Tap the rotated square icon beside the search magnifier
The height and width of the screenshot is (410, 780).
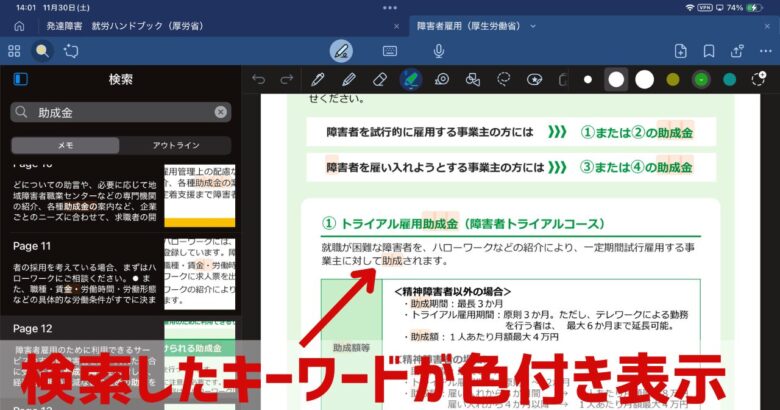[x=71, y=51]
